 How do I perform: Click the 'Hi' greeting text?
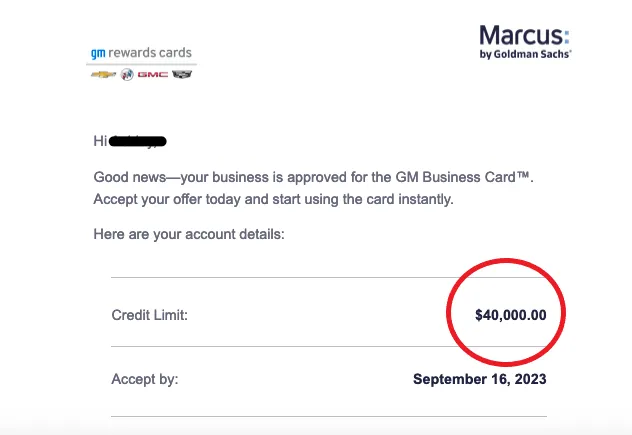point(100,141)
